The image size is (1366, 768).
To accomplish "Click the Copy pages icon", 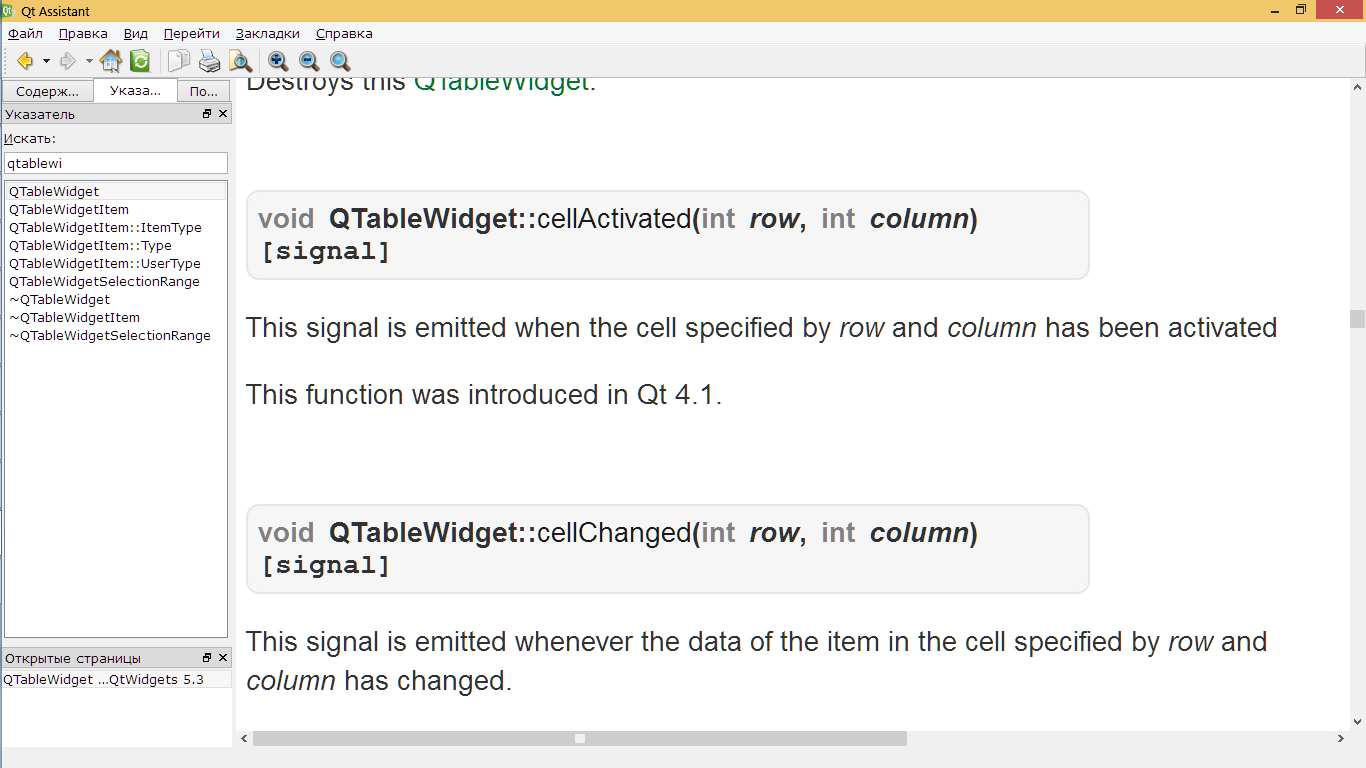I will click(179, 61).
